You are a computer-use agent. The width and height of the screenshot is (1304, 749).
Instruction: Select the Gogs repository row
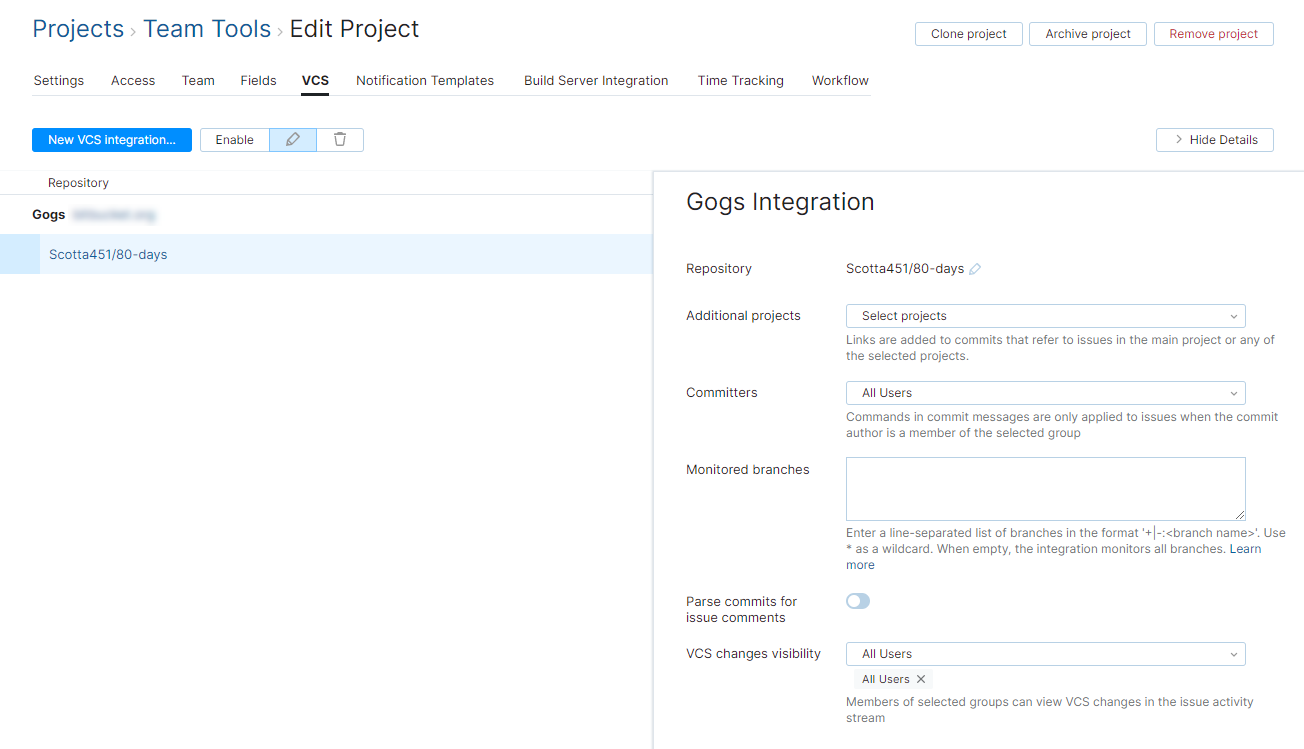coord(48,214)
